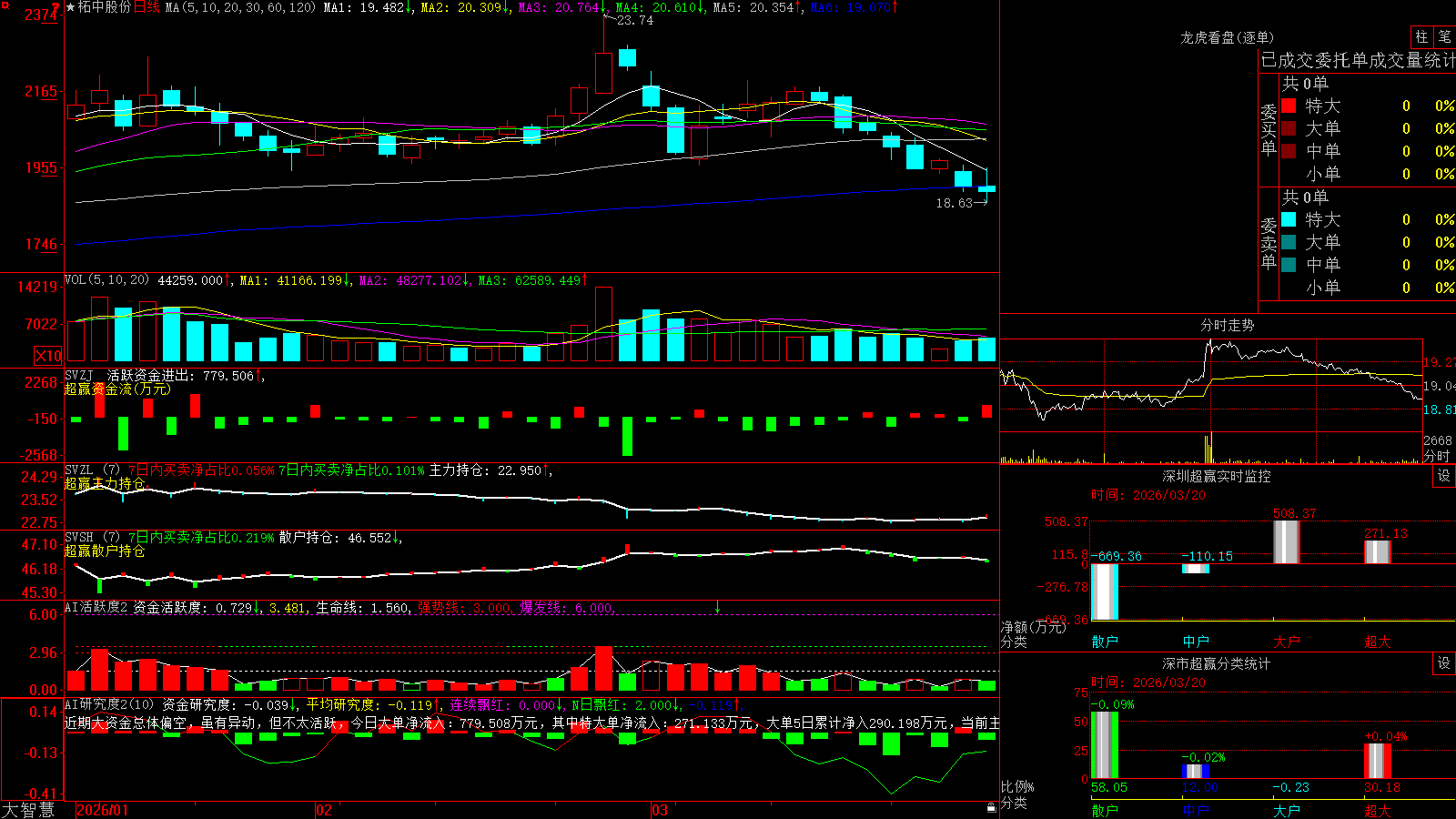Viewport: 1456px width, 819px height.
Task: Click the dark red 大单 buy-order swatch
Action: coord(1289,128)
